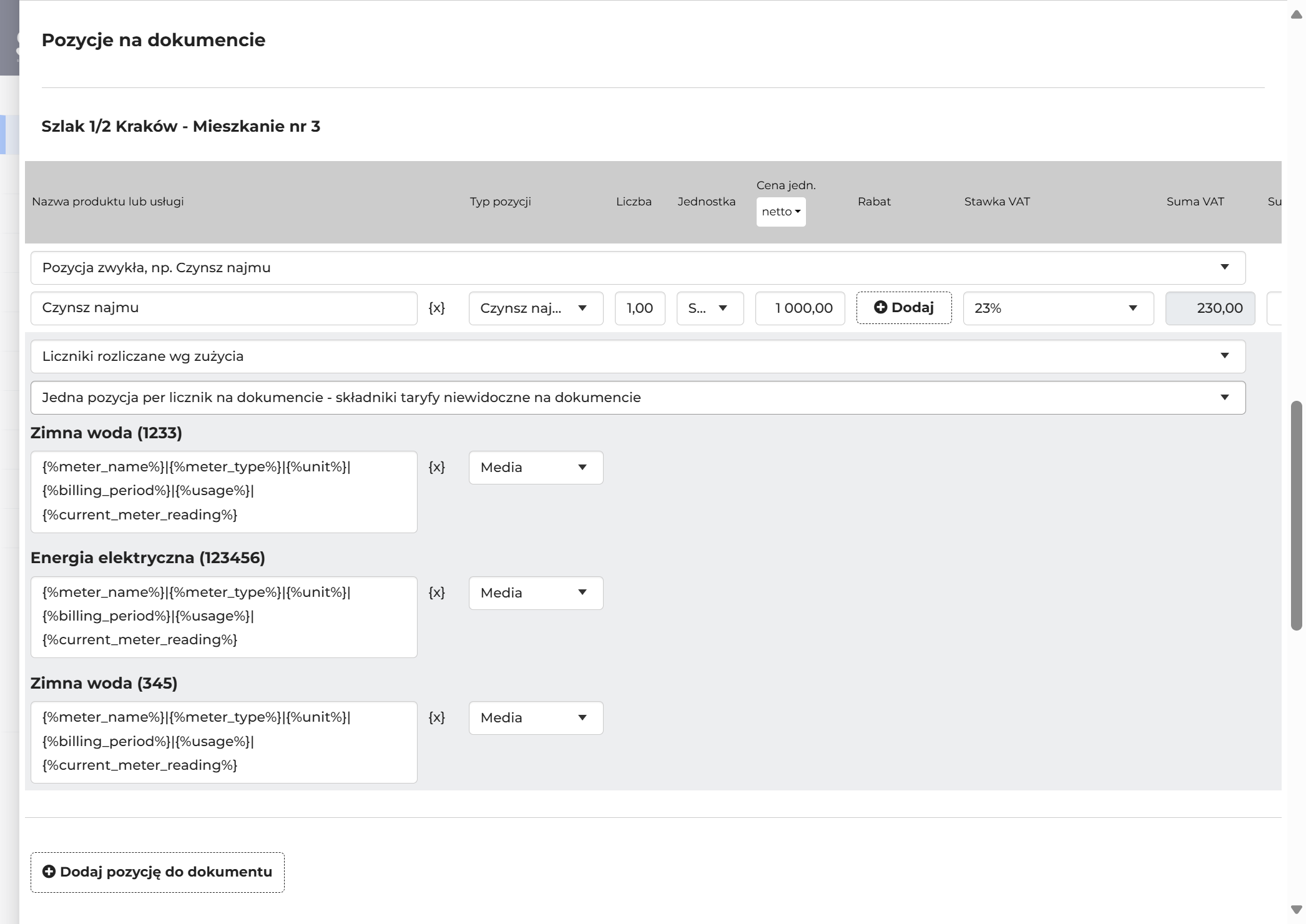Click the 'Energia elektryczna (123456)' meter heading
This screenshot has height=924, width=1306.
(x=148, y=558)
